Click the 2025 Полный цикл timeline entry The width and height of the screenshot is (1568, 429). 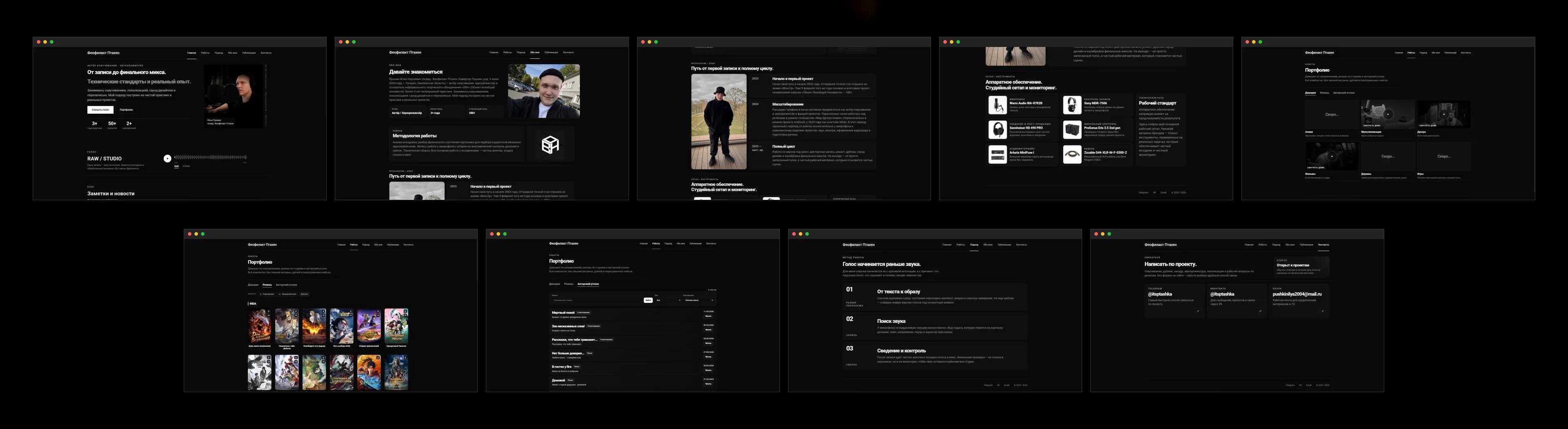tap(813, 155)
